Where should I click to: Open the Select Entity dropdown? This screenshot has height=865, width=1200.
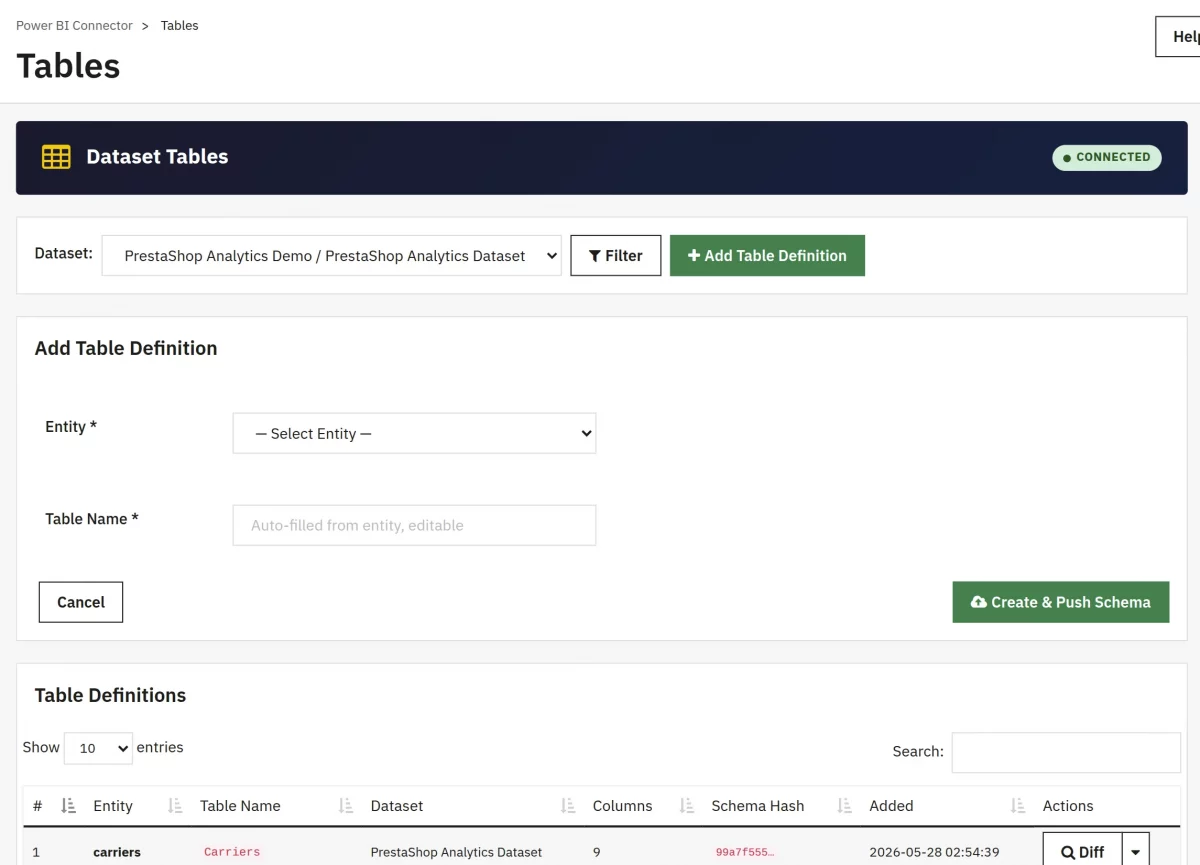pos(414,433)
